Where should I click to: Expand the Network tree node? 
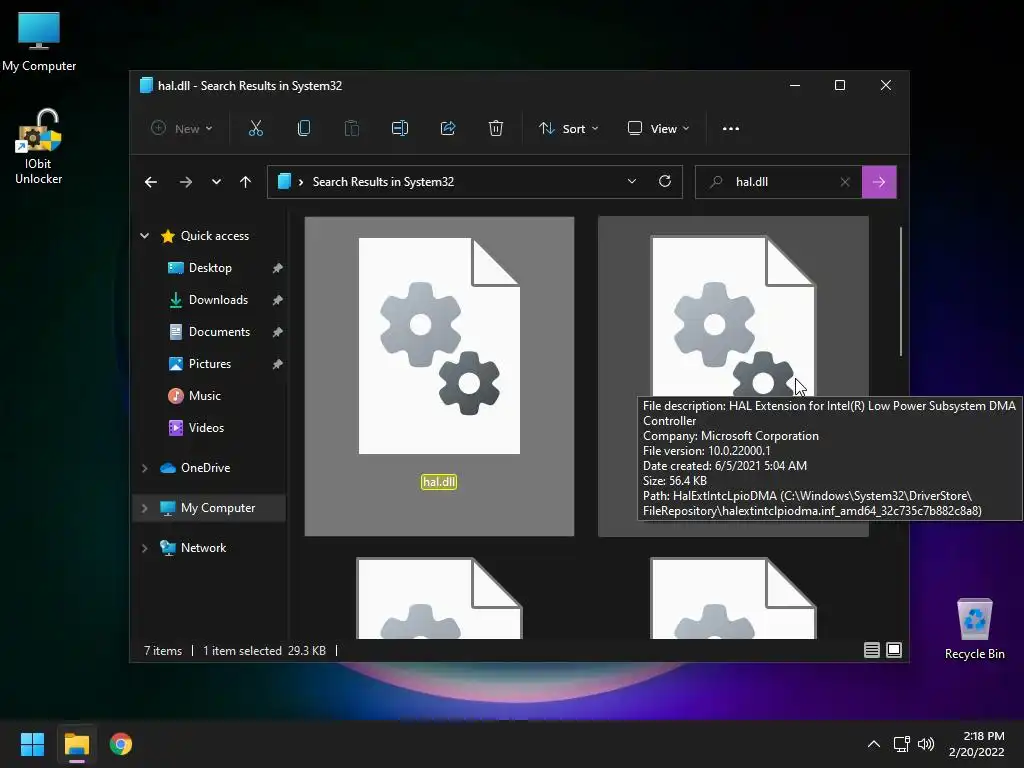tap(144, 548)
